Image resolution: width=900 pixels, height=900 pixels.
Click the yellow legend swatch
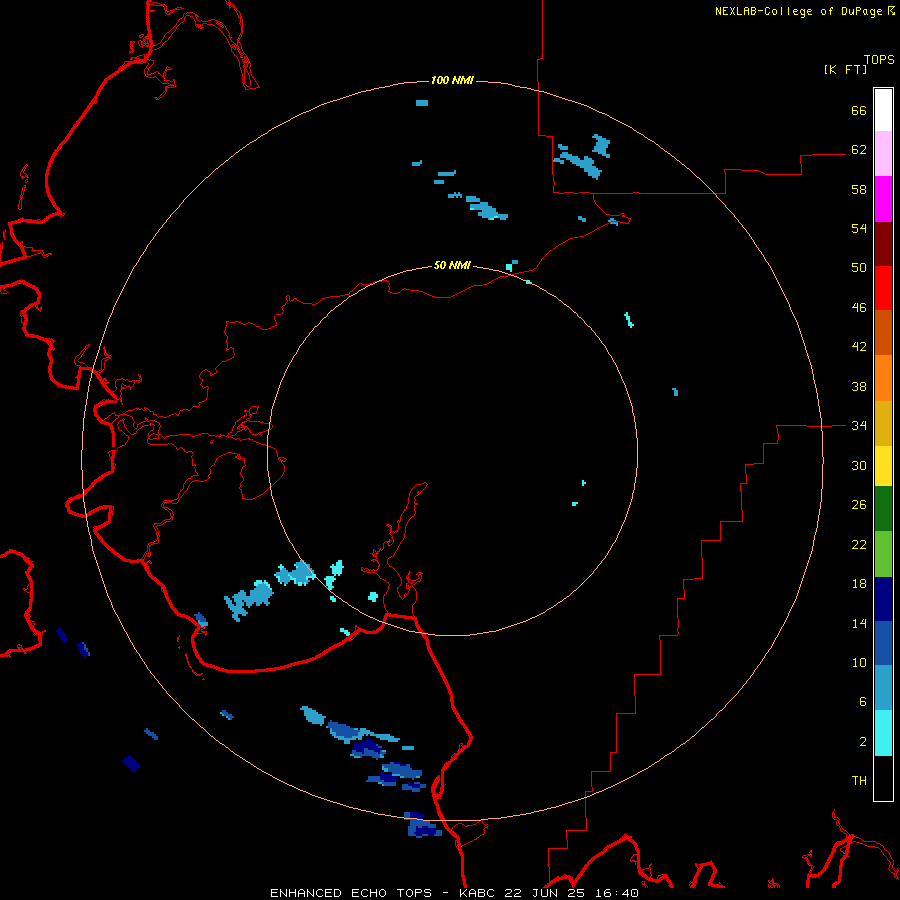coord(883,465)
